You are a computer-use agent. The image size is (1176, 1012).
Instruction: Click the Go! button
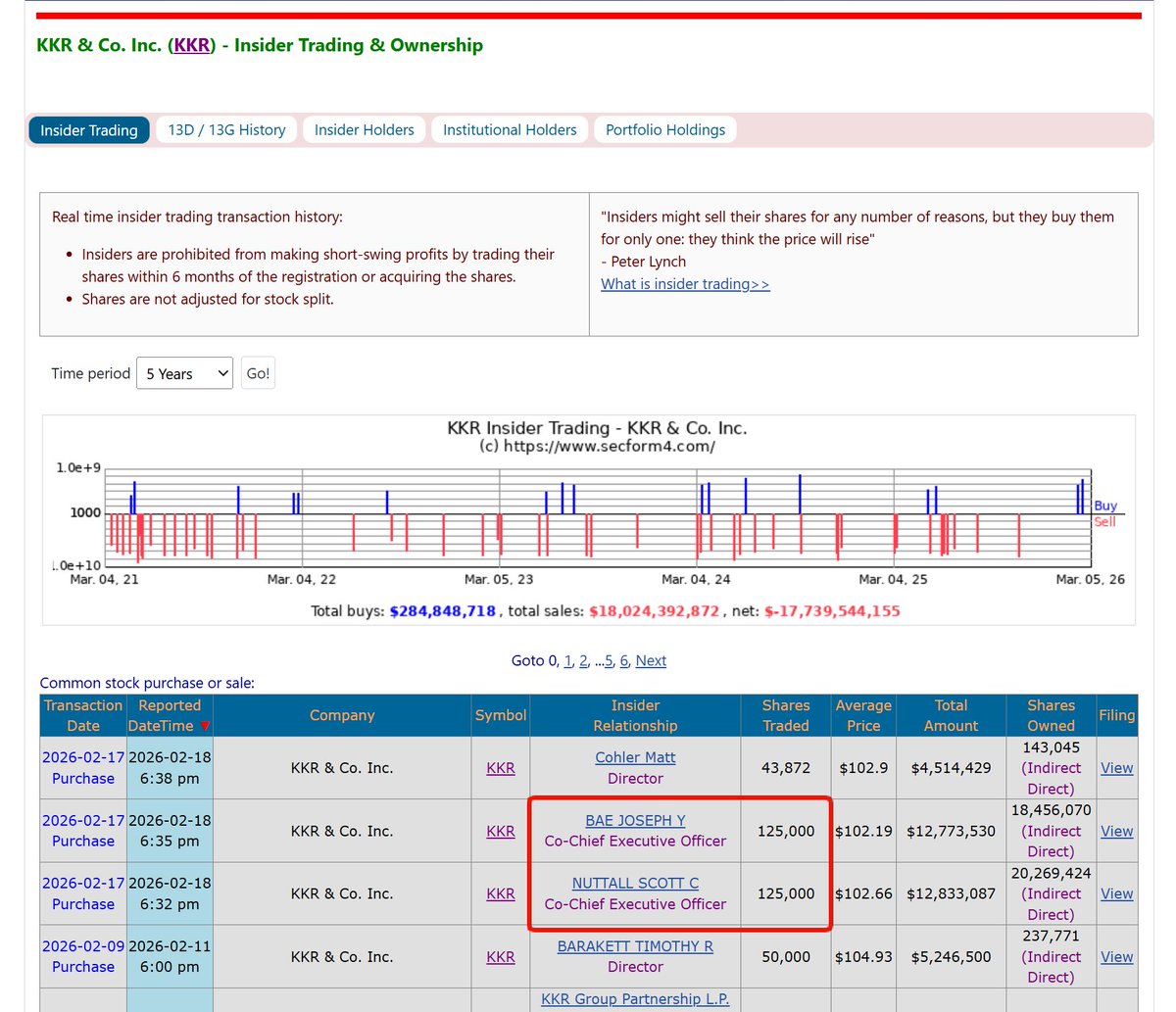pyautogui.click(x=258, y=373)
